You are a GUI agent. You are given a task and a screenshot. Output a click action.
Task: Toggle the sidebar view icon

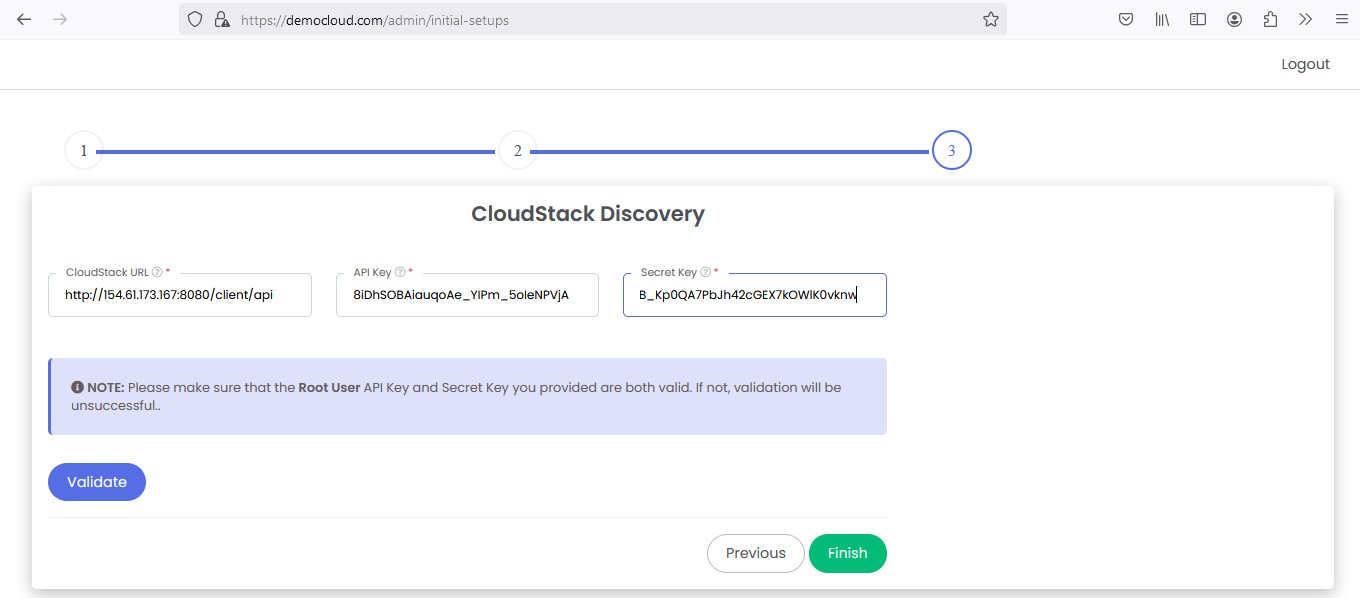[1198, 19]
